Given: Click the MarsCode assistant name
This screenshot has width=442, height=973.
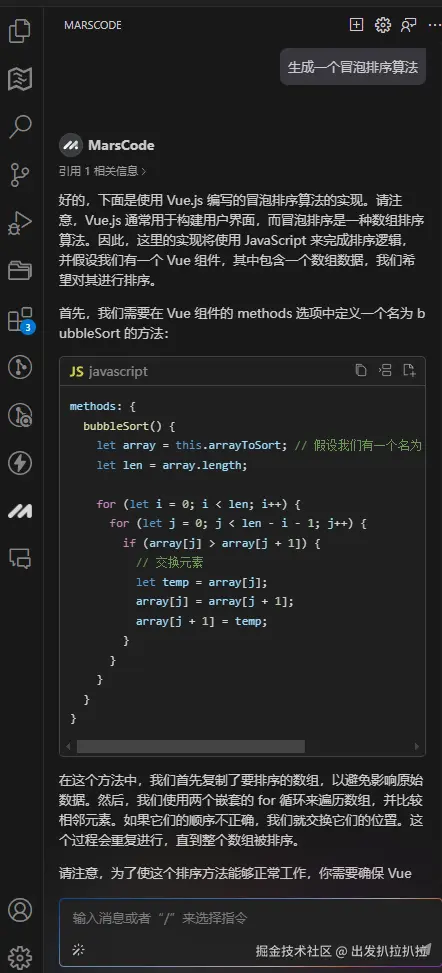Looking at the screenshot, I should tap(121, 145).
